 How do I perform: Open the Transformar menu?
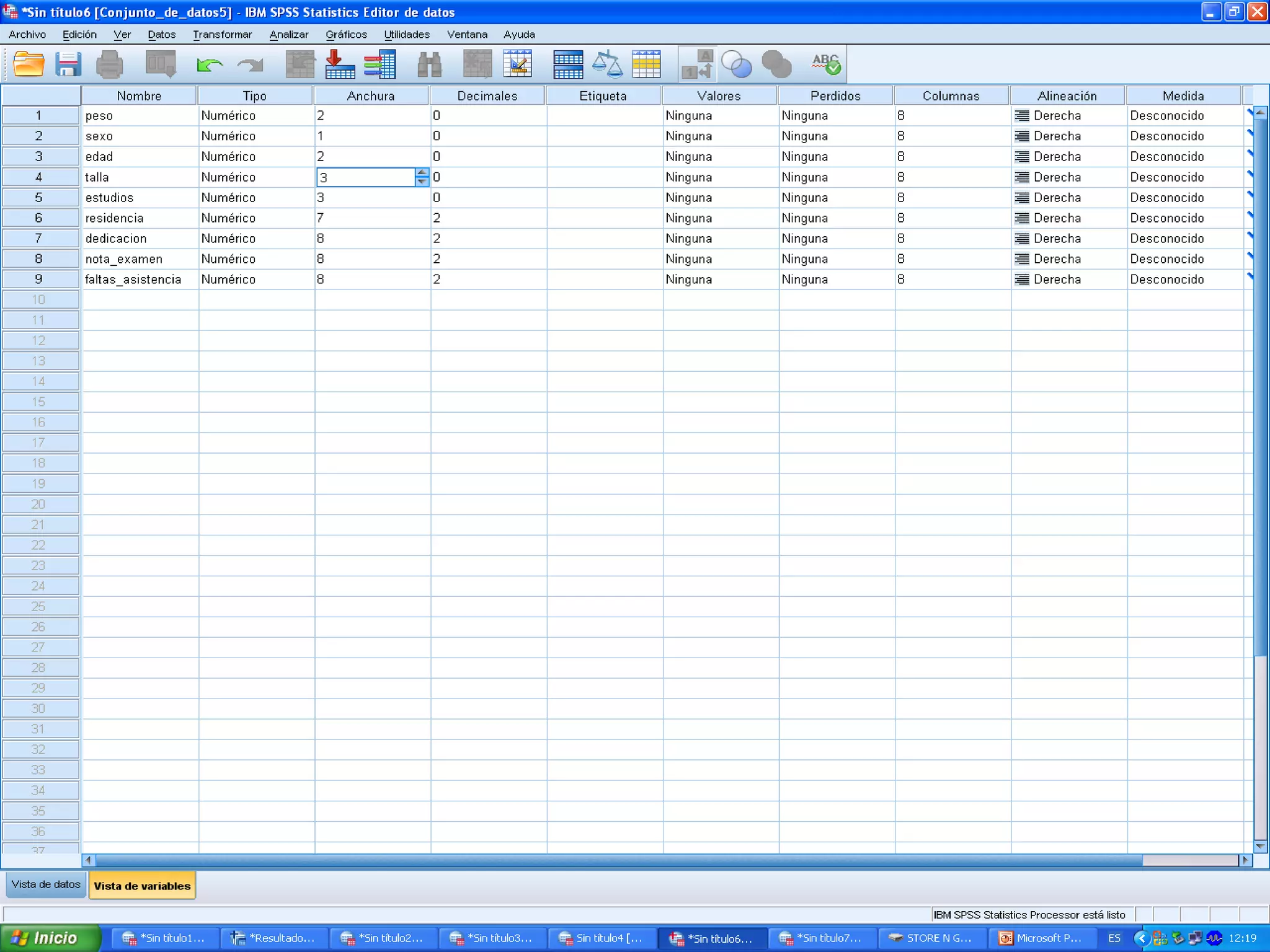click(x=222, y=35)
